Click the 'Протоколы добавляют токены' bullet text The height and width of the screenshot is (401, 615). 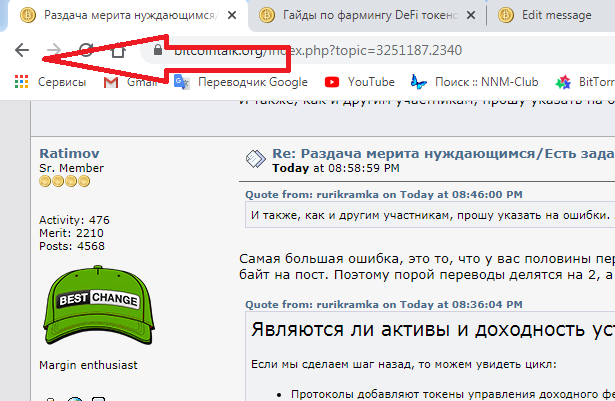pos(453,394)
